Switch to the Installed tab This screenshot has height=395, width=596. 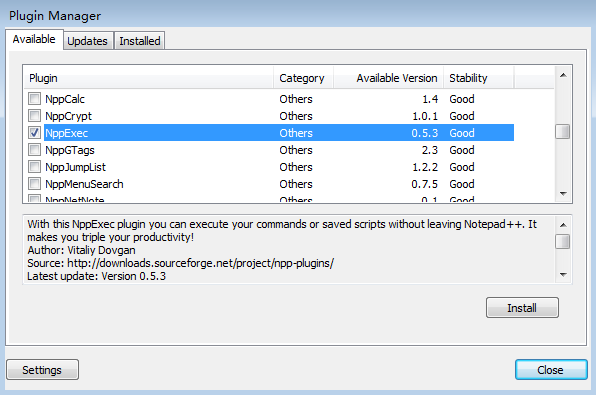(139, 41)
